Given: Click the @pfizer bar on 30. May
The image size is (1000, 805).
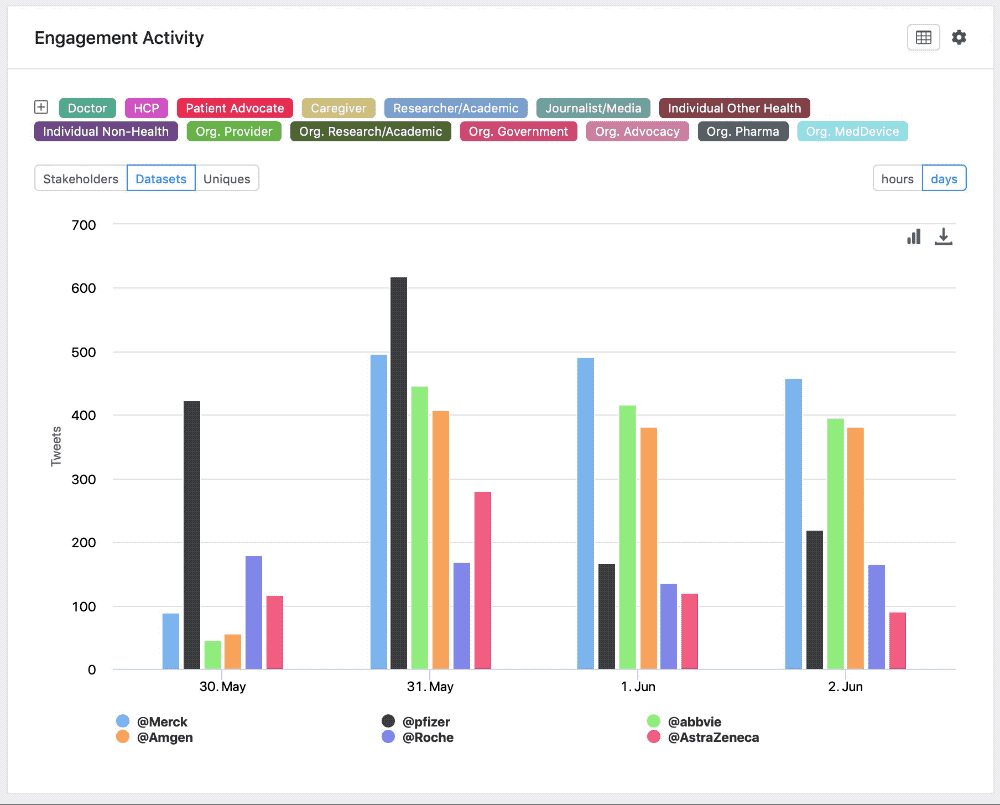Looking at the screenshot, I should (192, 535).
